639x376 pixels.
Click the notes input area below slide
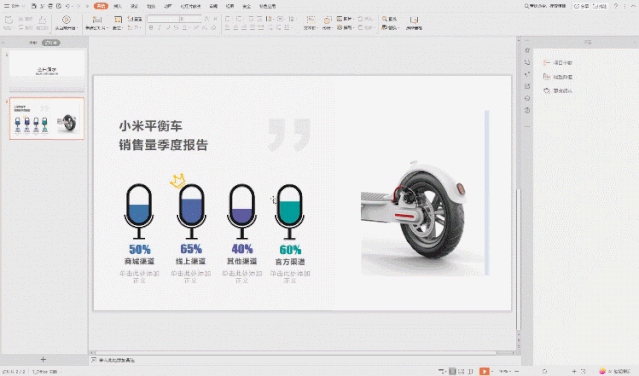tap(117, 360)
